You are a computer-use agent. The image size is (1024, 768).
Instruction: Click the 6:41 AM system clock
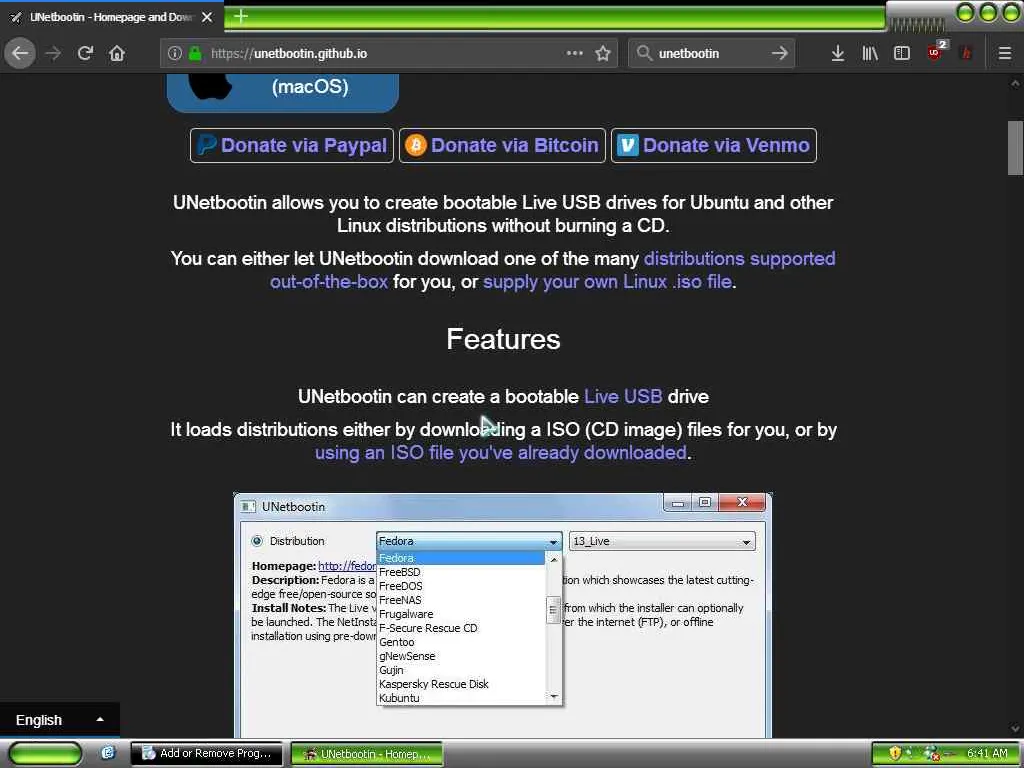[x=987, y=753]
